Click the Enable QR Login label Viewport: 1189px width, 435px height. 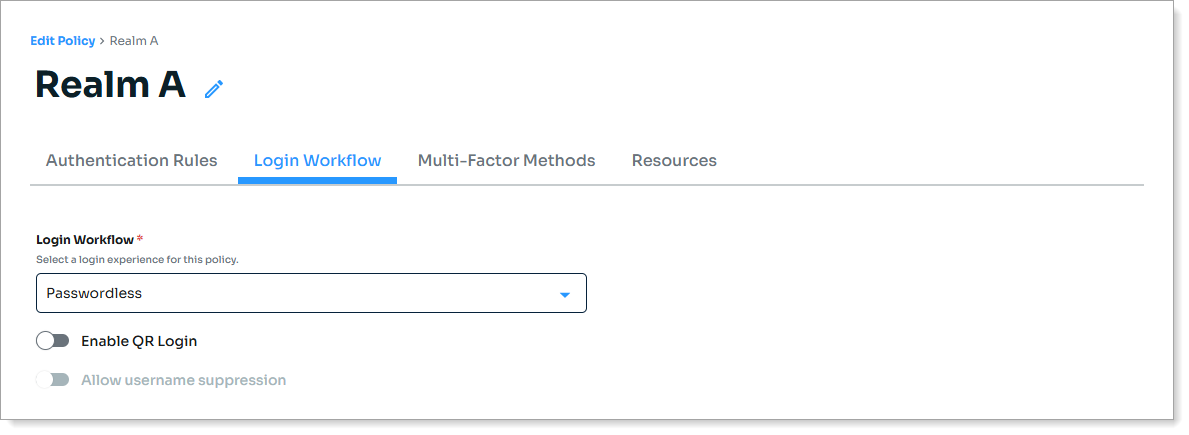[139, 341]
